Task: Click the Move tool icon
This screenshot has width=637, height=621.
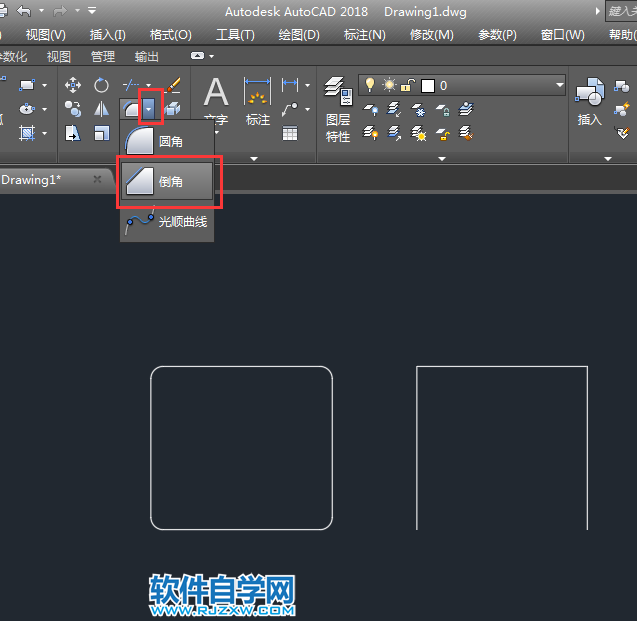Action: [73, 86]
